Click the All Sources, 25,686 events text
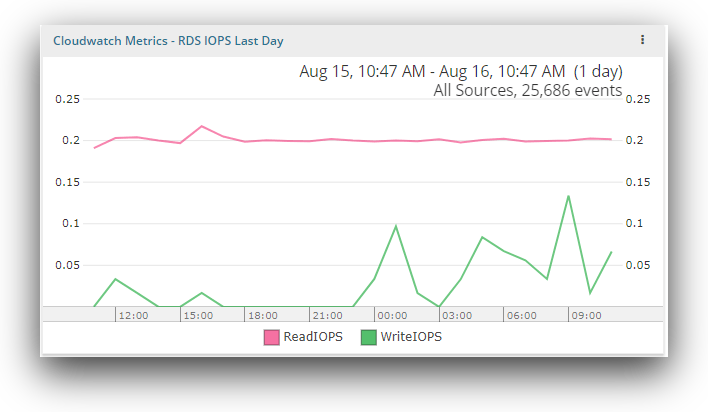The height and width of the screenshot is (412, 708). point(527,91)
